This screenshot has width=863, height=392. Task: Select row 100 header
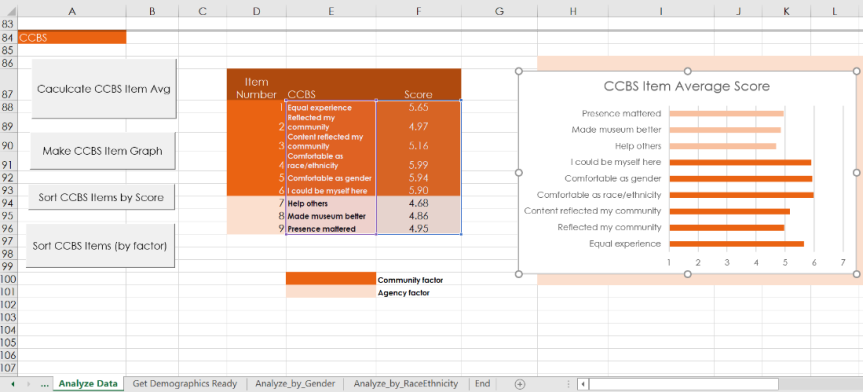[x=8, y=279]
